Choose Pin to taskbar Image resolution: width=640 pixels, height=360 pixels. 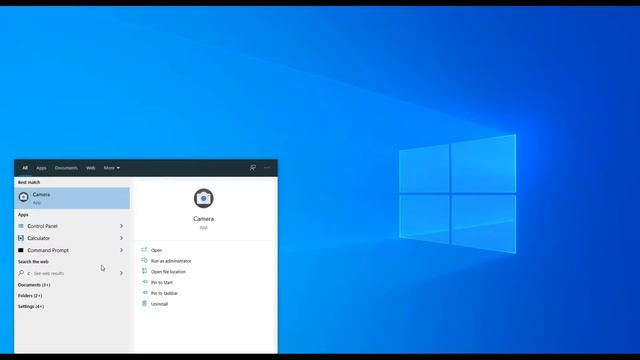tap(164, 293)
